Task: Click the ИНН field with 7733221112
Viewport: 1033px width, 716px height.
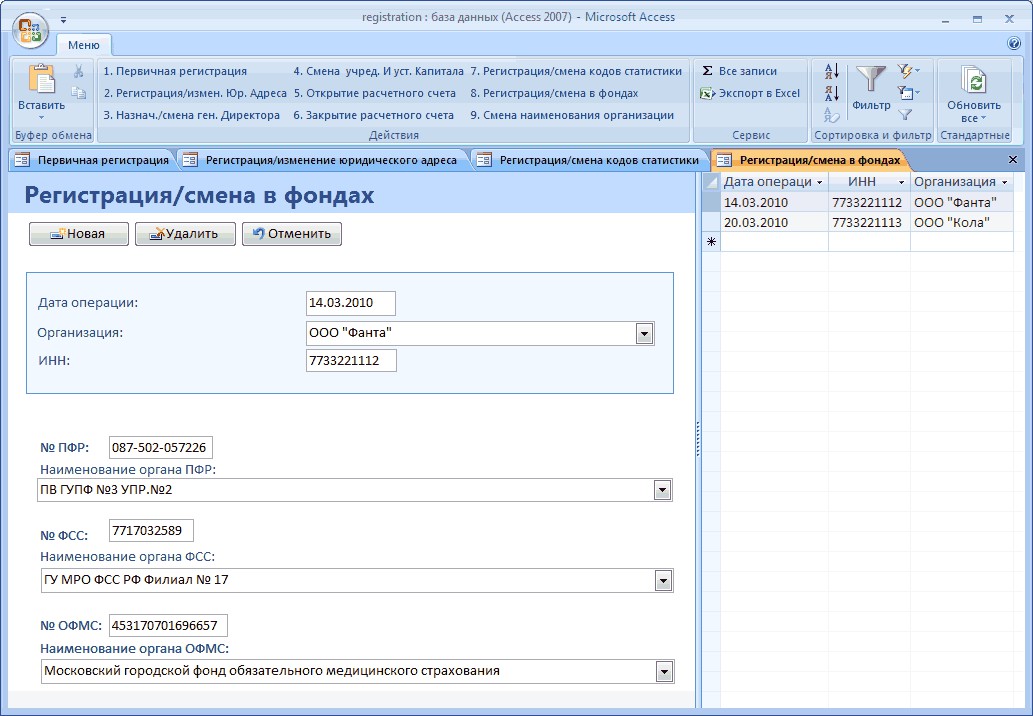Action: point(351,361)
